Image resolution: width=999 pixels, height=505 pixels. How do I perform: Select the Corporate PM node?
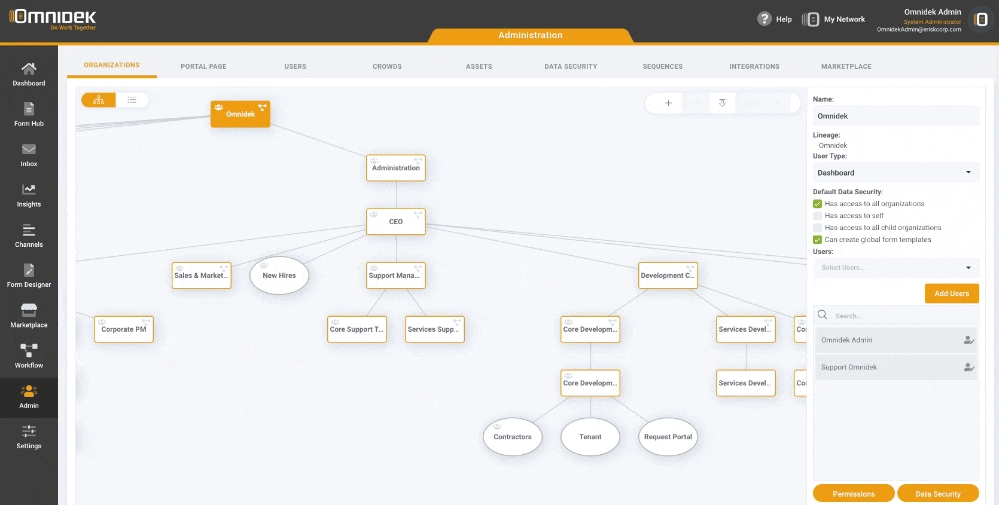coord(124,329)
